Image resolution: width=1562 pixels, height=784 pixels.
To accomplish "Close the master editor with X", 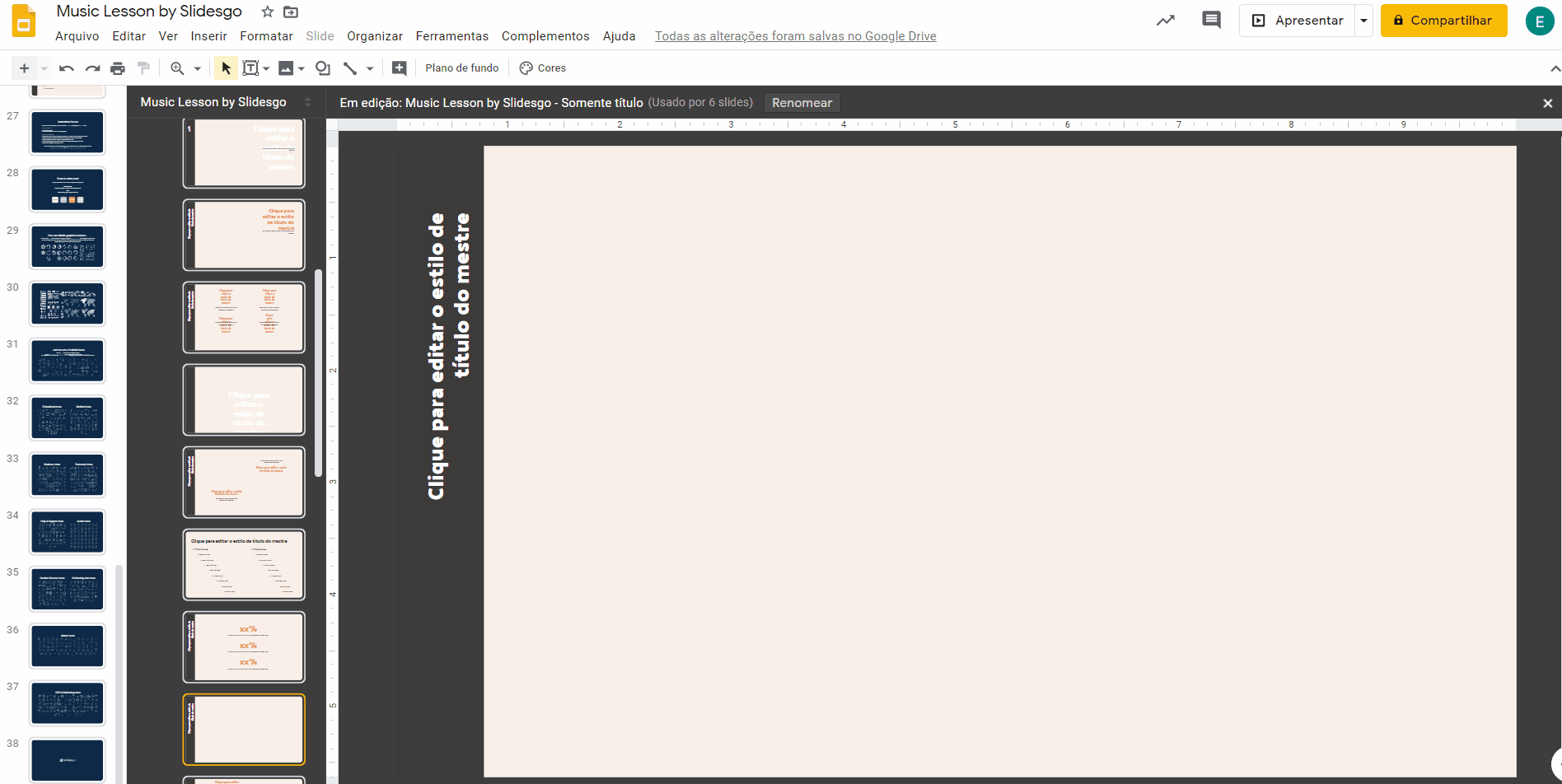I will click(x=1547, y=103).
